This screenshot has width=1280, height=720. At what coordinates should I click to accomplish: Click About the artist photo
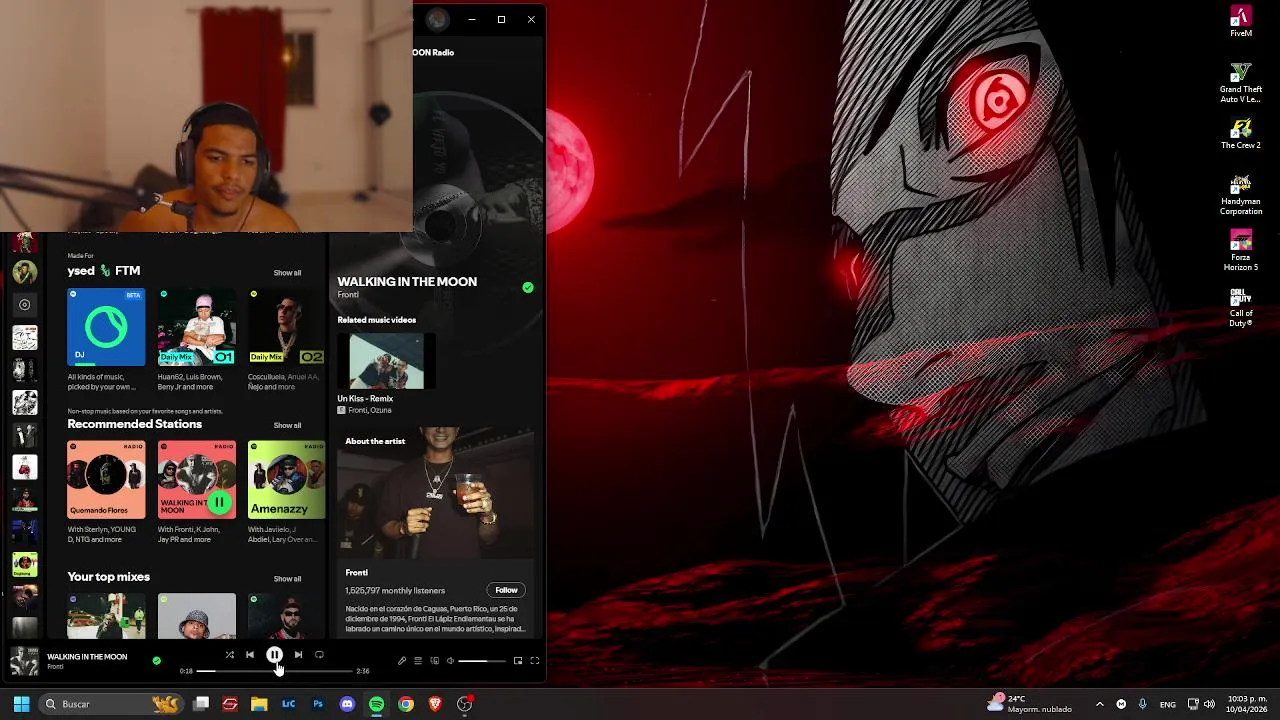(x=435, y=492)
